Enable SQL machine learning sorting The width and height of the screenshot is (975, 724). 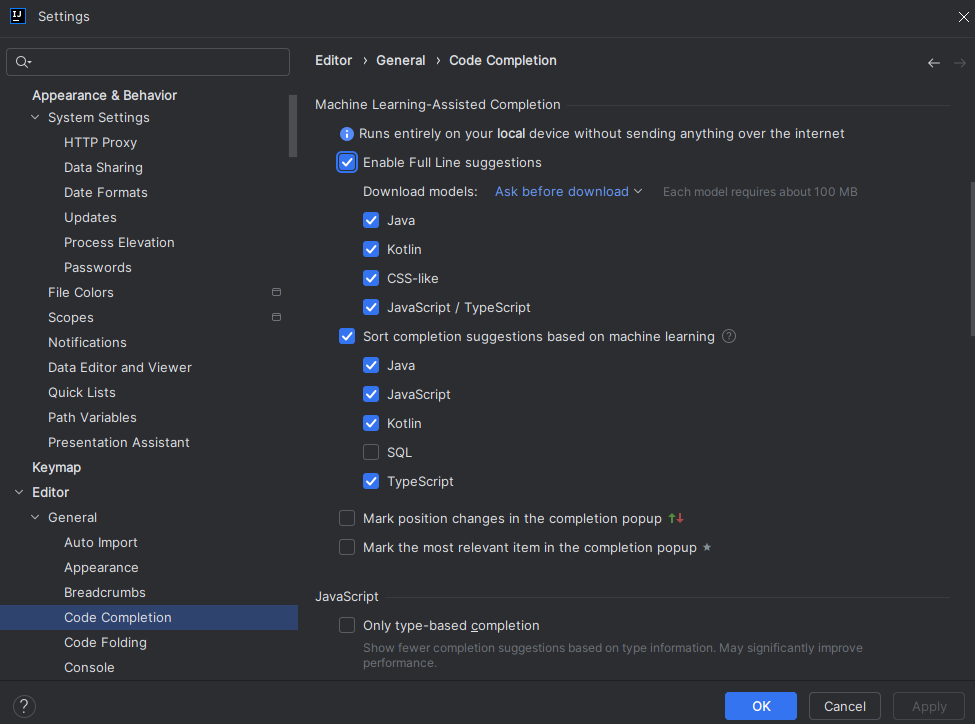pos(371,452)
